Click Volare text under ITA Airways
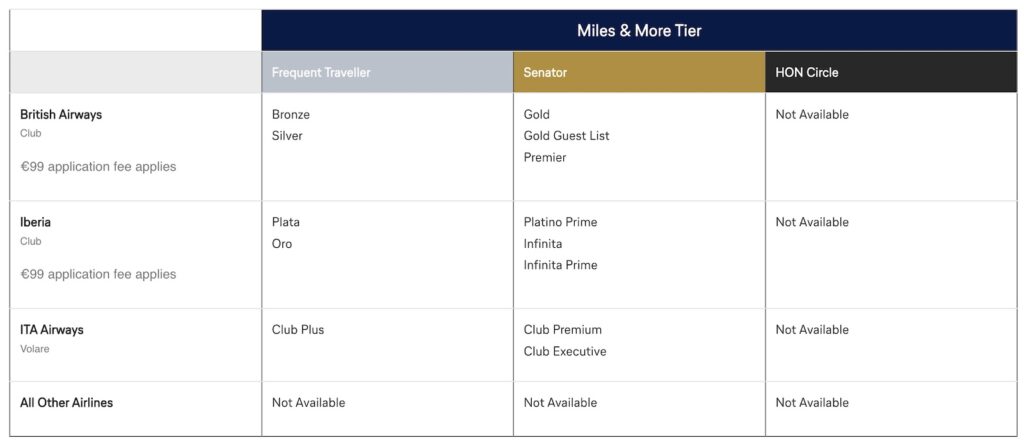 35,349
